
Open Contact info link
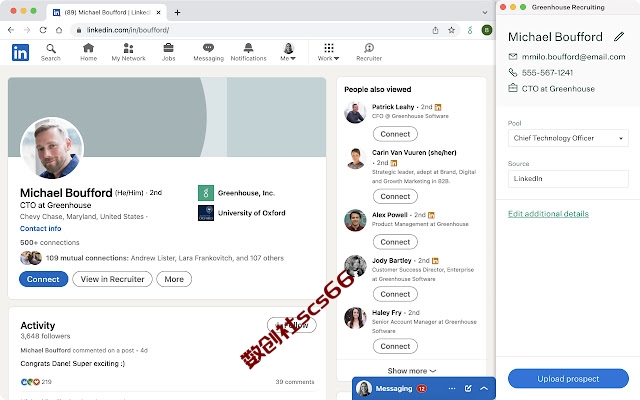40,228
